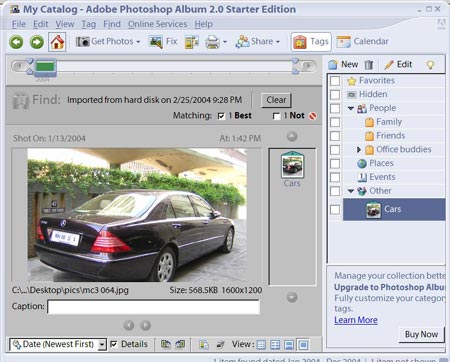Screen dimensions: 450x362
Task: Click rotate right icon in bottom toolbar
Action: pyautogui.click(x=180, y=344)
